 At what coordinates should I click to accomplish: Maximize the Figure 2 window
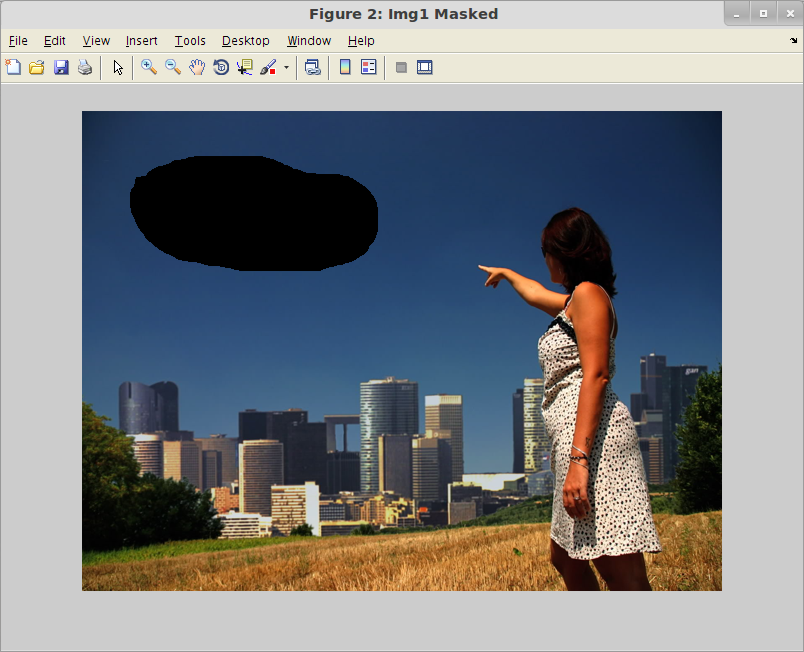point(763,14)
